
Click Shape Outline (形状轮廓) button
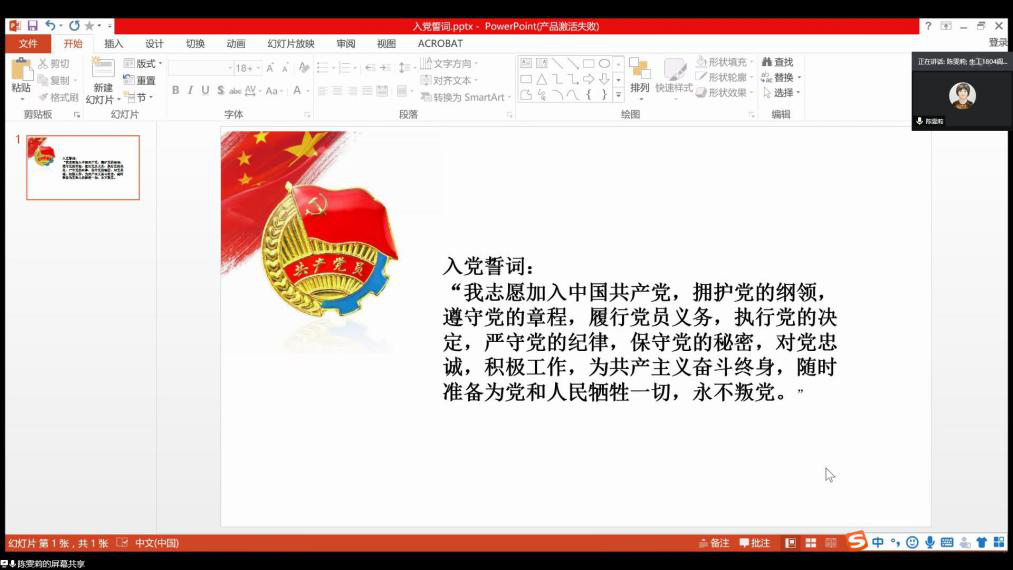coord(725,77)
